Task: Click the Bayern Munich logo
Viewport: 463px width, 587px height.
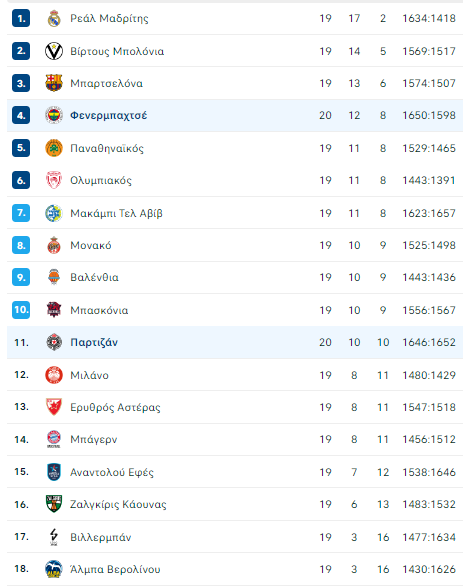Action: coord(54,439)
